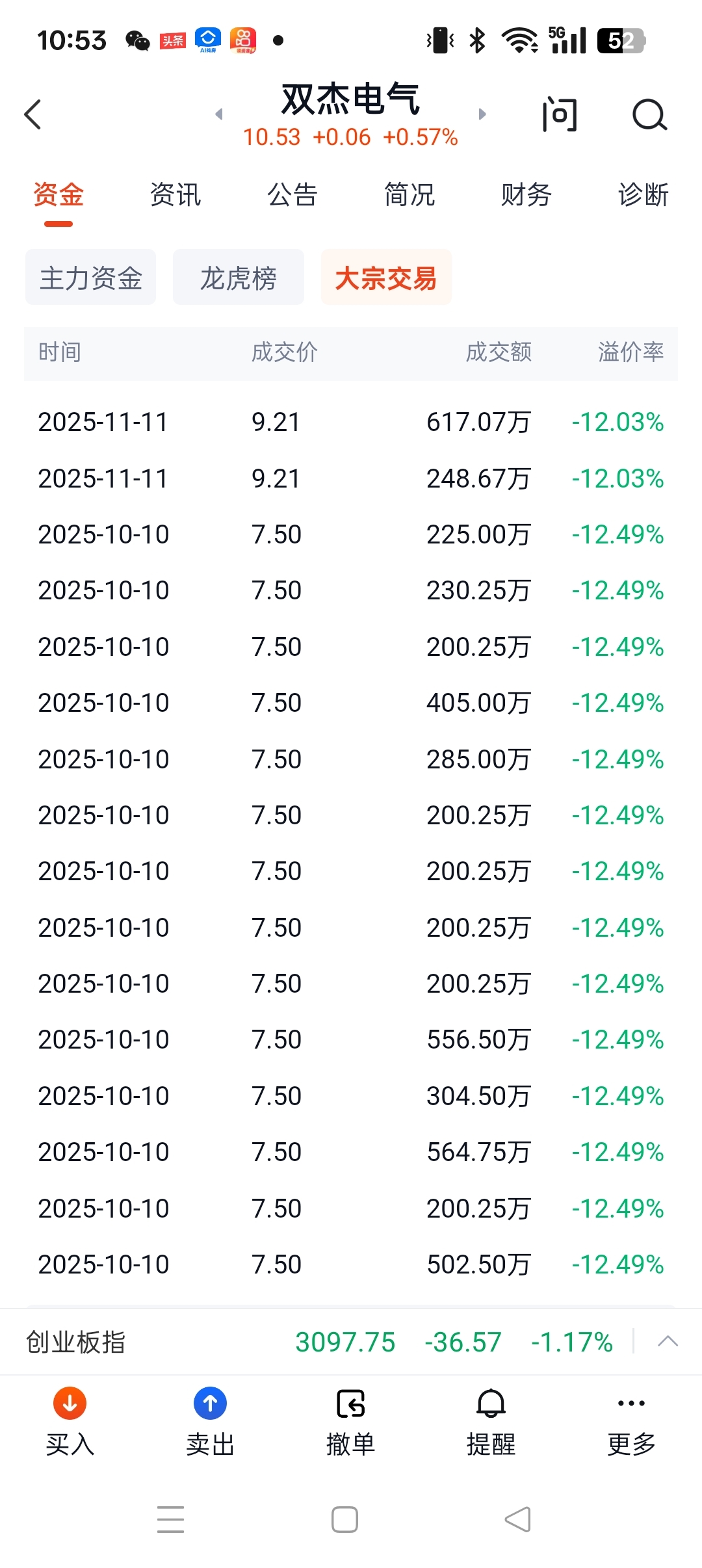The image size is (702, 1568).
Task: Select the 龙虎榜 filter
Action: pos(239,278)
